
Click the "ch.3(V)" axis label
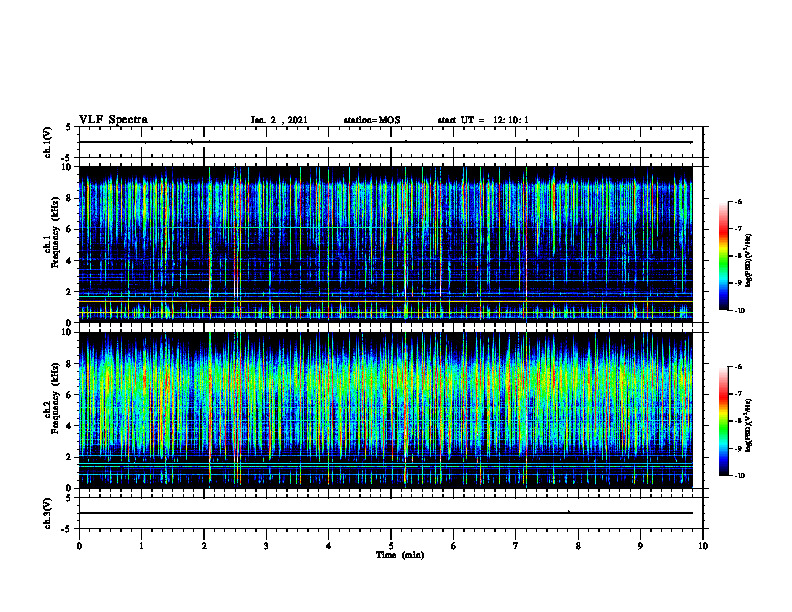pyautogui.click(x=47, y=513)
